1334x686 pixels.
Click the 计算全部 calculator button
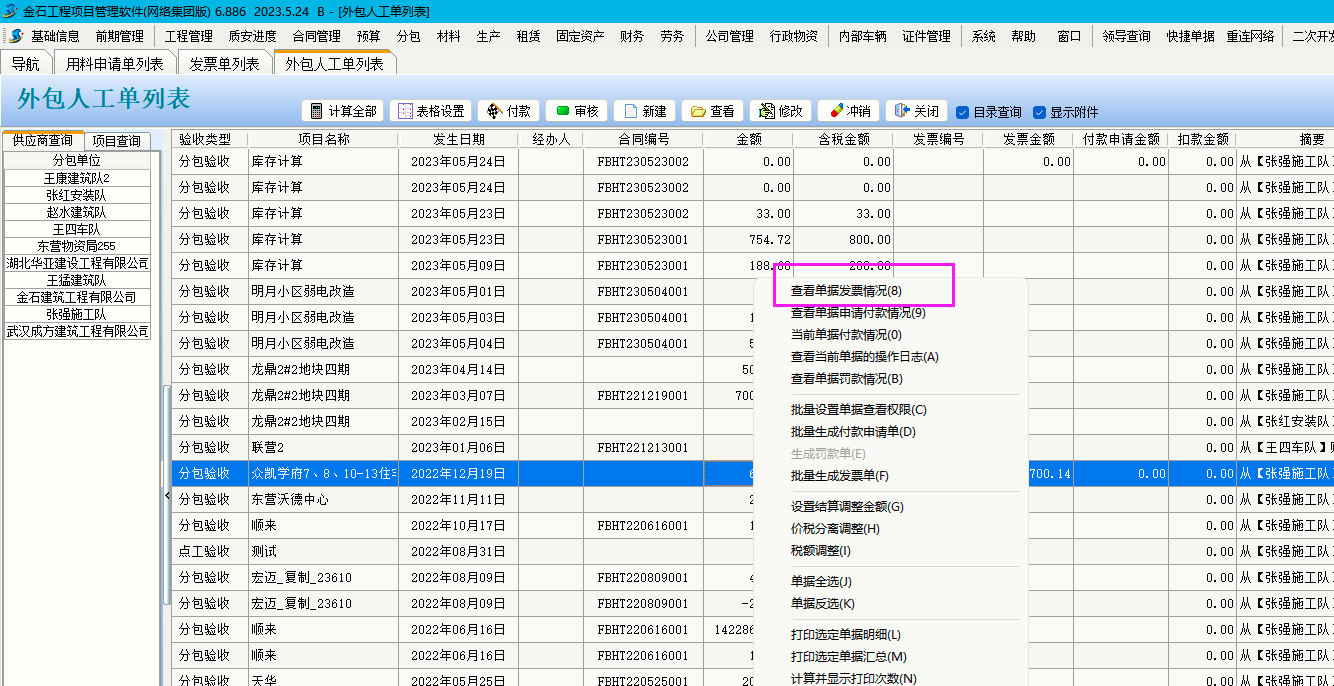tap(343, 111)
